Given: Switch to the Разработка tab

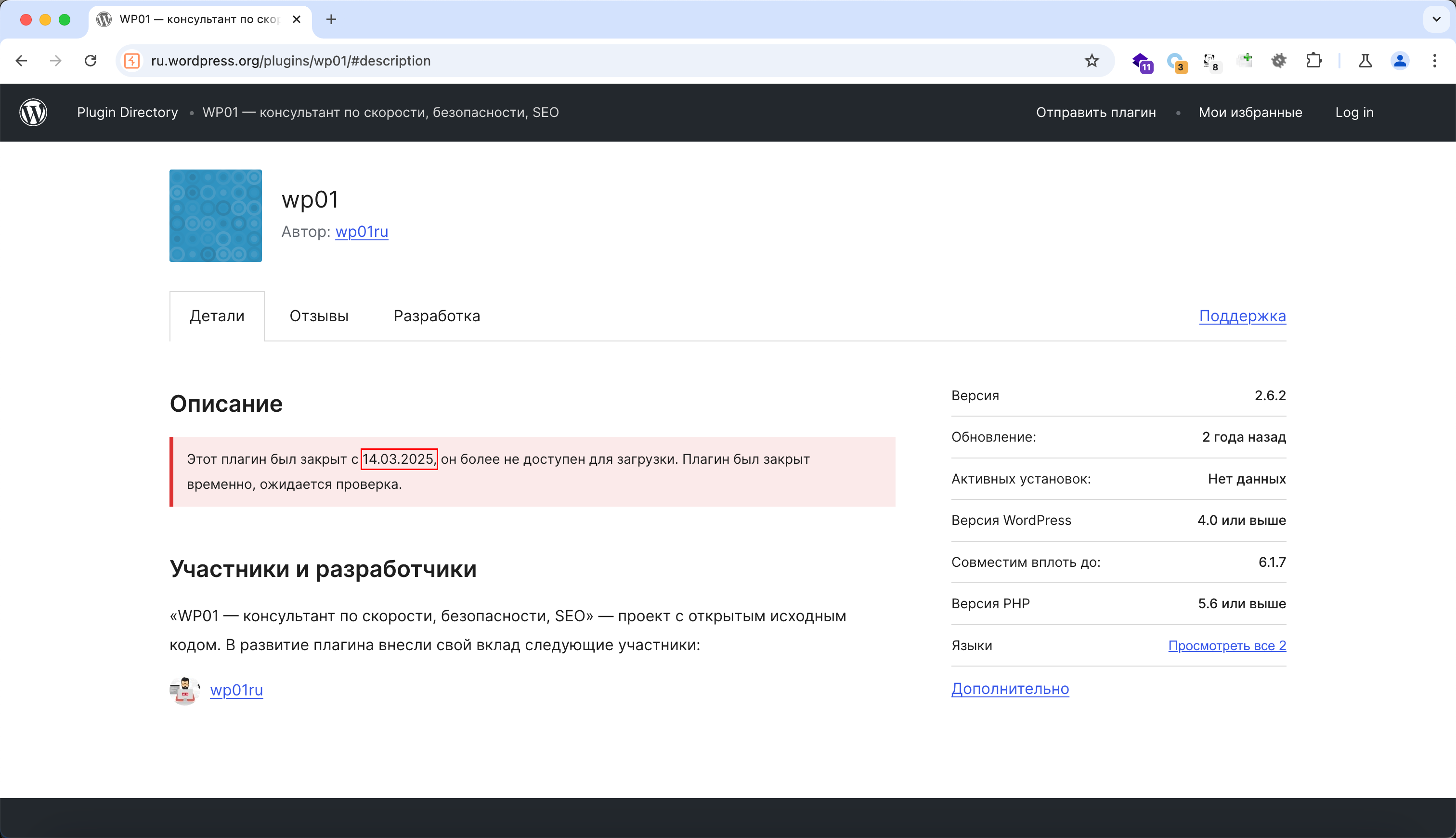Looking at the screenshot, I should tap(437, 316).
